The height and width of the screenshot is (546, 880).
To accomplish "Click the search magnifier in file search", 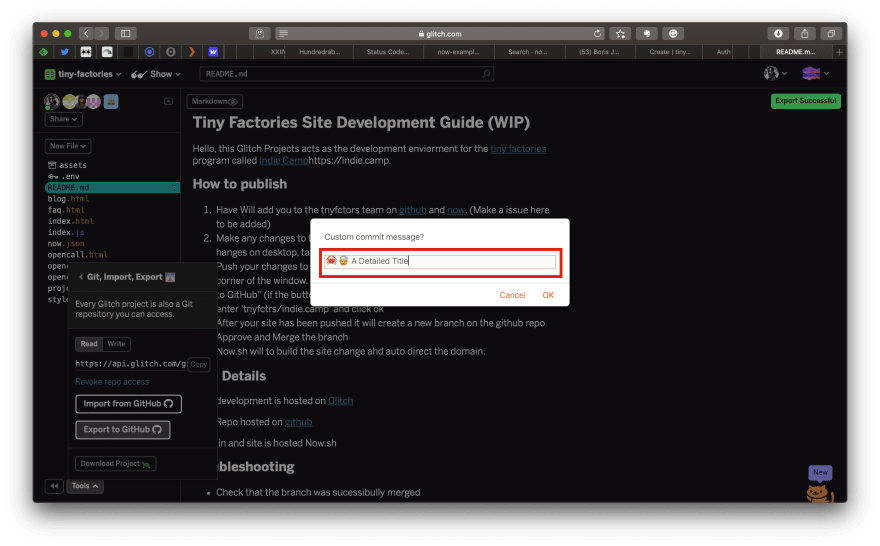I will pos(486,74).
